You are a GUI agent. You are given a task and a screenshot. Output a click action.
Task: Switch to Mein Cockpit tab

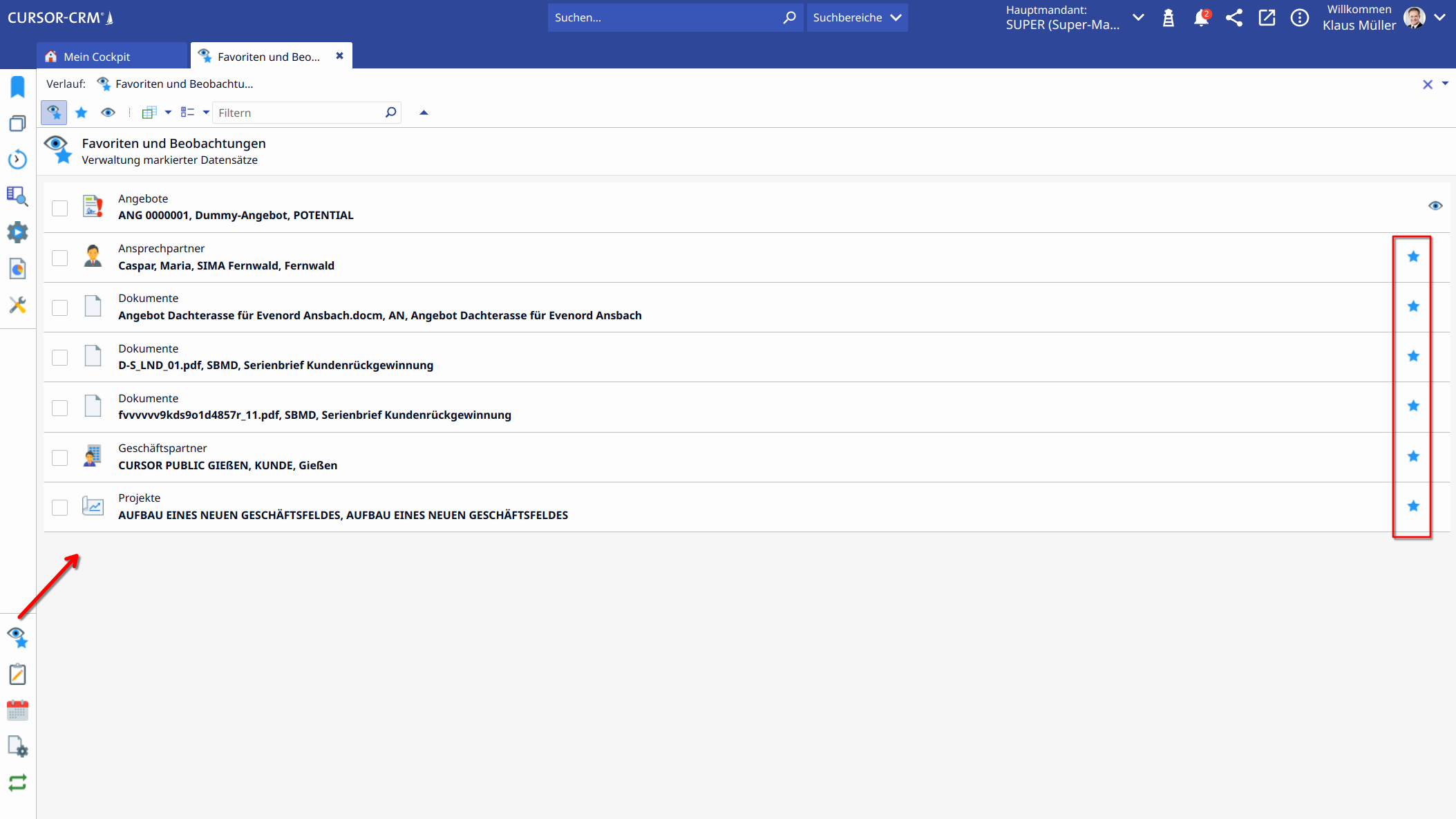pyautogui.click(x=97, y=57)
